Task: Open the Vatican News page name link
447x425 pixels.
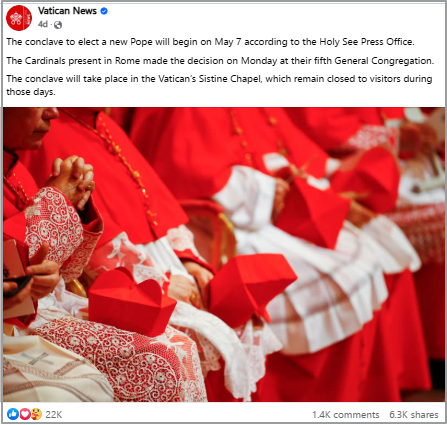Action: [67, 11]
